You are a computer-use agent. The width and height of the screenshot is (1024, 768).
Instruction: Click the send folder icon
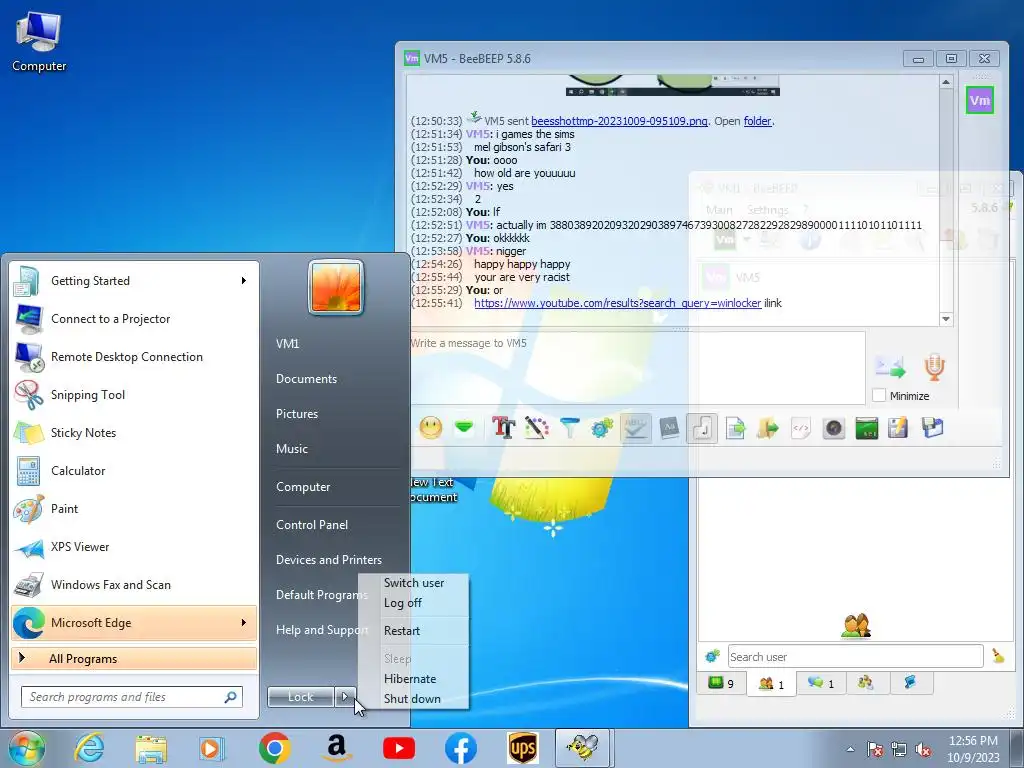768,428
